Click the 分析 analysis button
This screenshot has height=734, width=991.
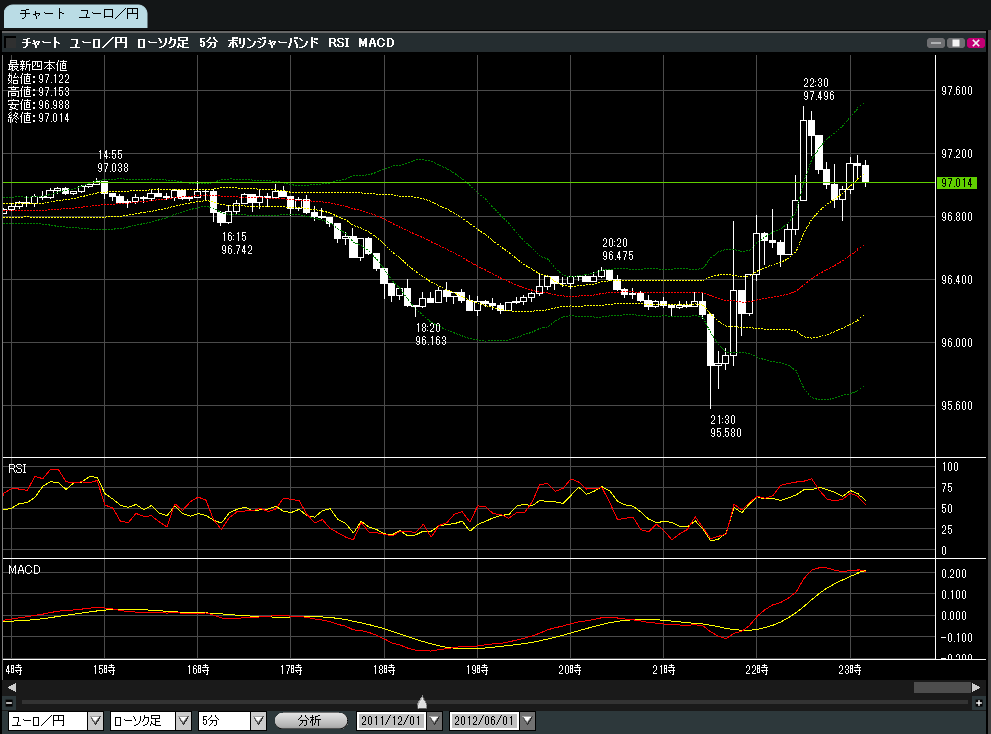[310, 720]
